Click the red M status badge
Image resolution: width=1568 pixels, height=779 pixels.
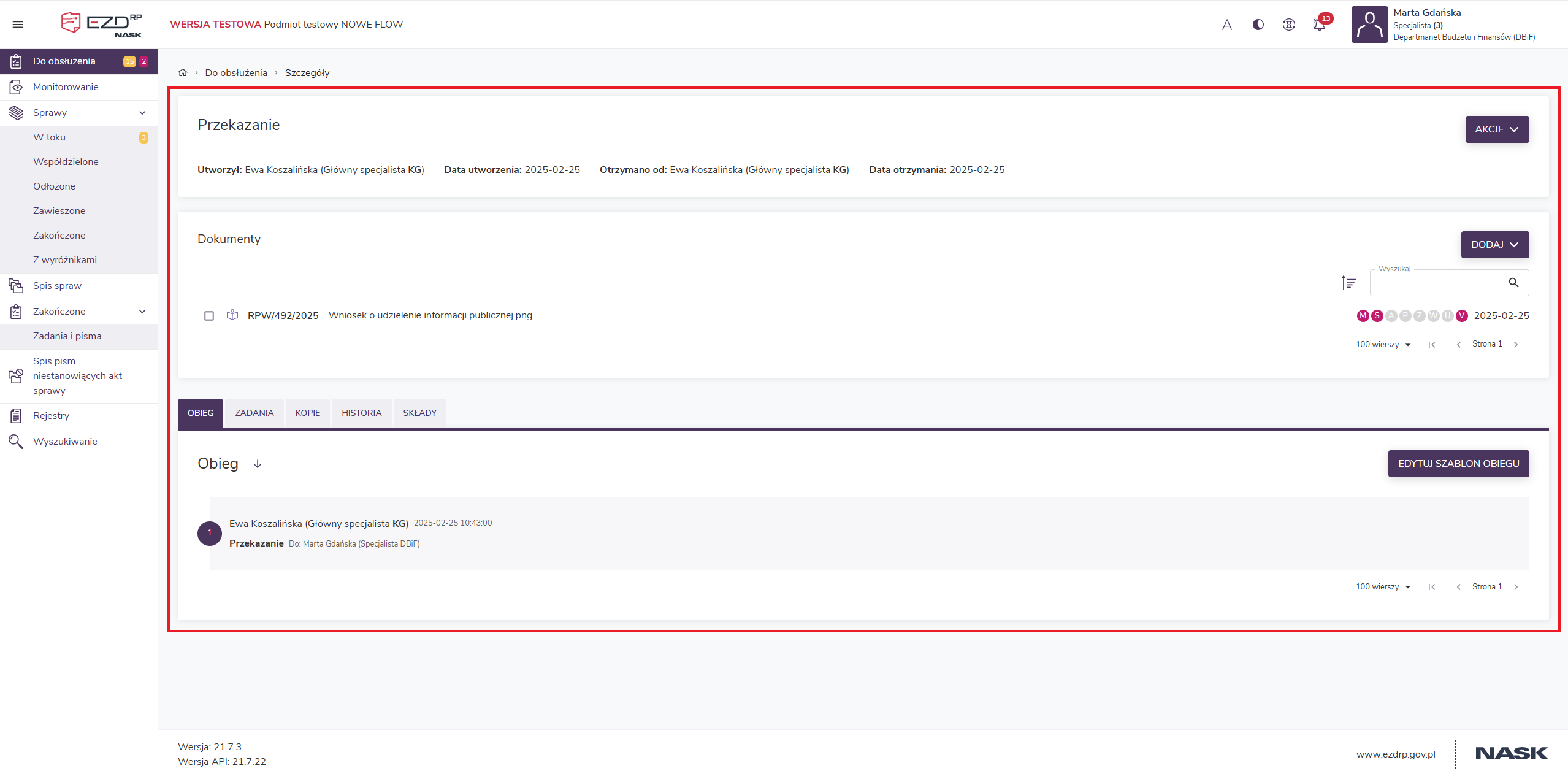(1363, 316)
